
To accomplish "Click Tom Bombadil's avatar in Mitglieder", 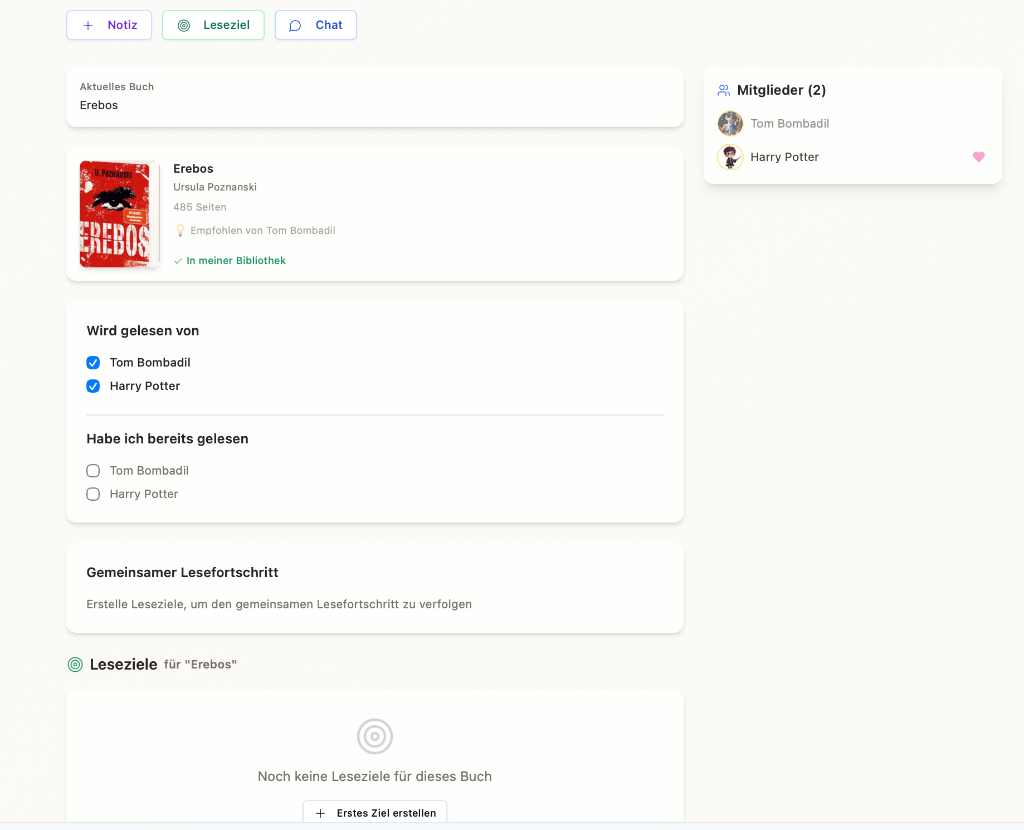I will (x=730, y=123).
